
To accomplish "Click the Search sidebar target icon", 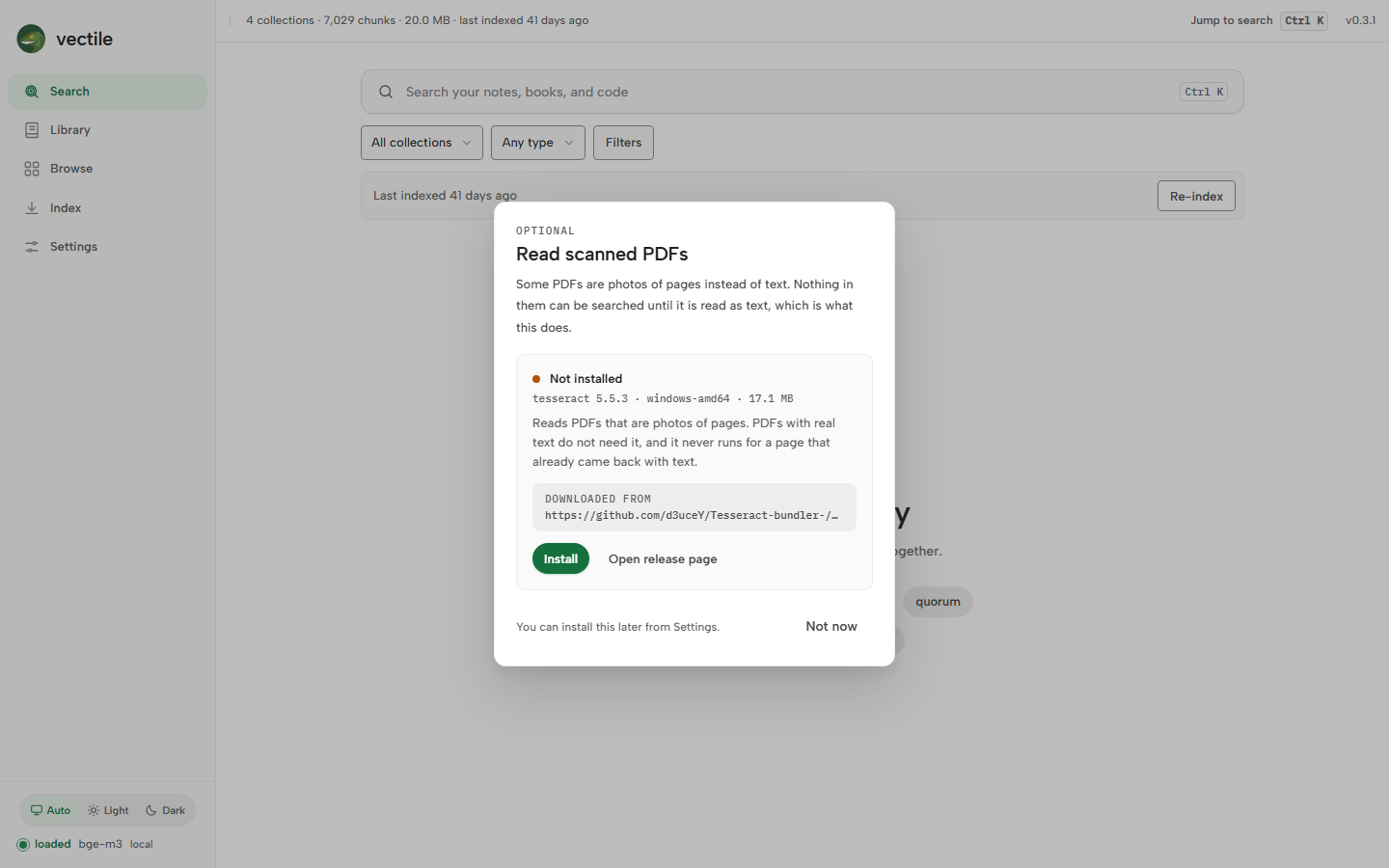I will click(x=32, y=92).
